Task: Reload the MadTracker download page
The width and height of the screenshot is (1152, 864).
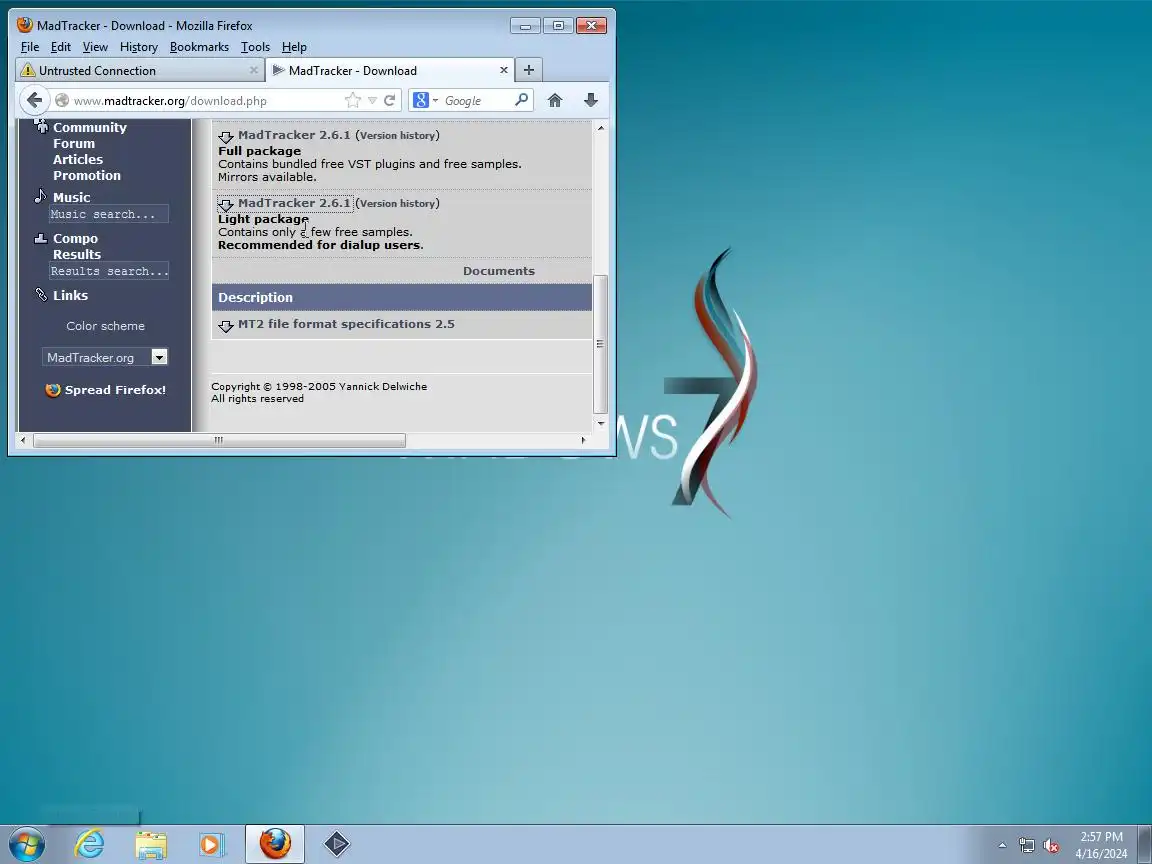Action: (x=389, y=100)
